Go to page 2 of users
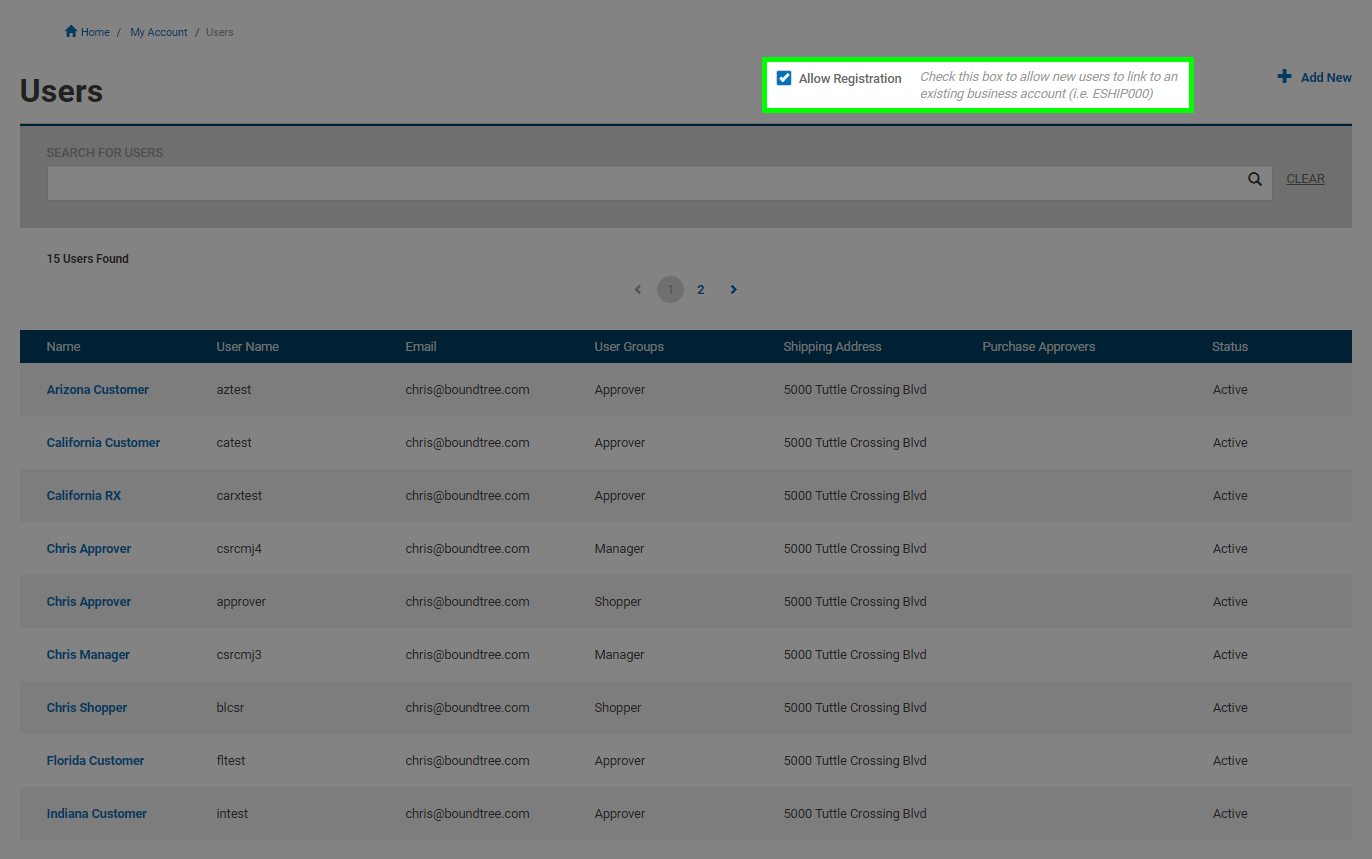Image resolution: width=1372 pixels, height=859 pixels. (701, 290)
